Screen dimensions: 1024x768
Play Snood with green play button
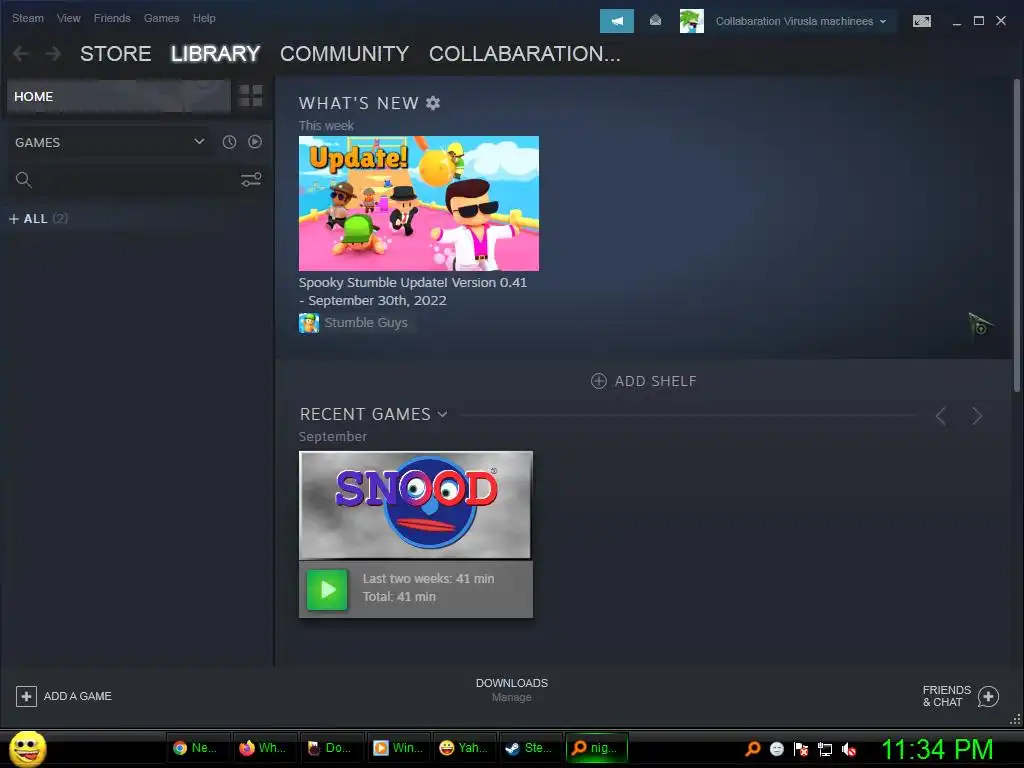327,590
